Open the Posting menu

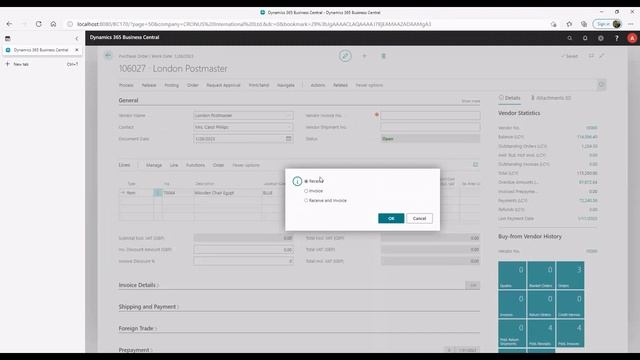click(171, 85)
